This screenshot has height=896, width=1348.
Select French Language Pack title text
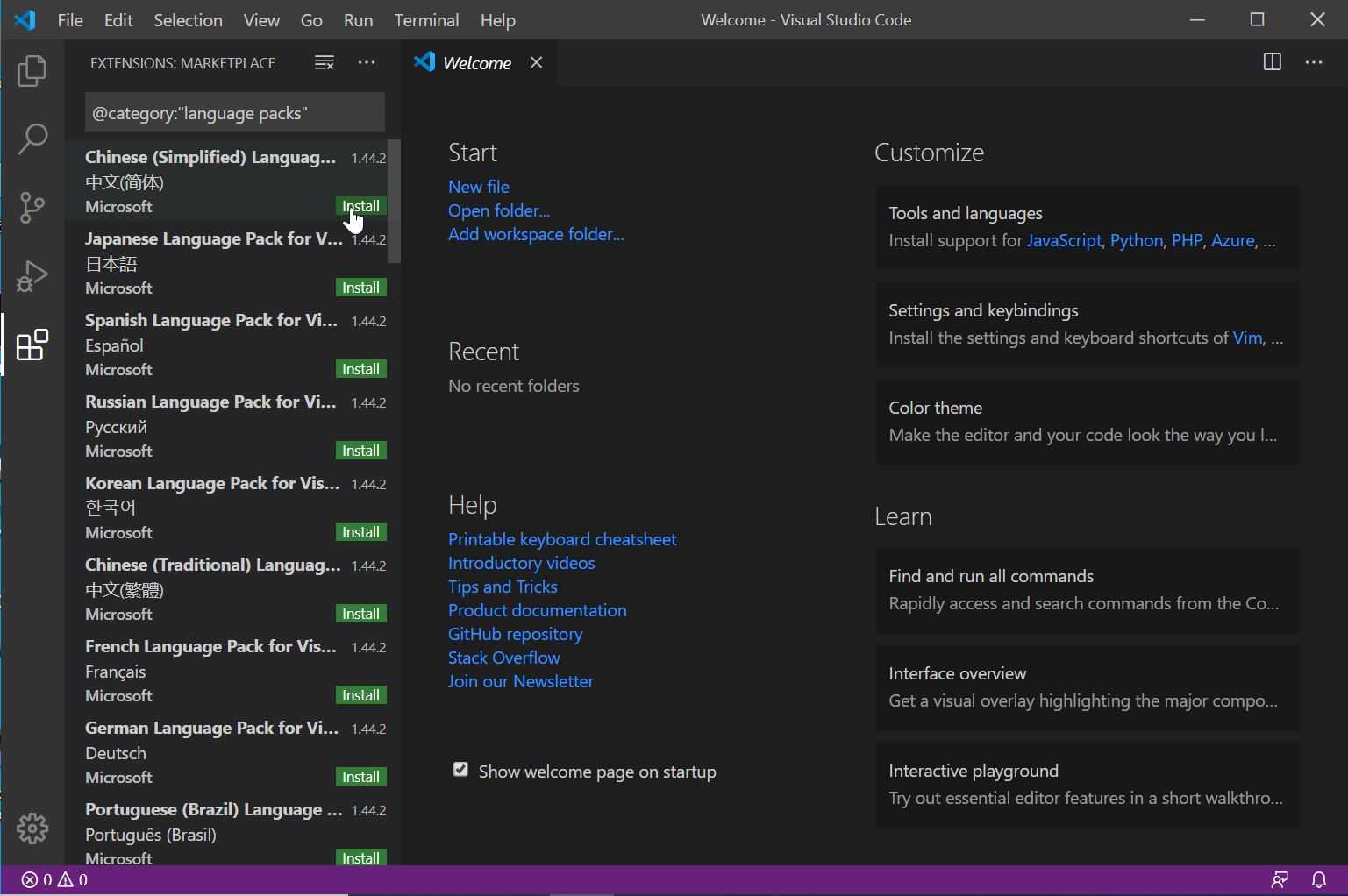pyautogui.click(x=210, y=646)
